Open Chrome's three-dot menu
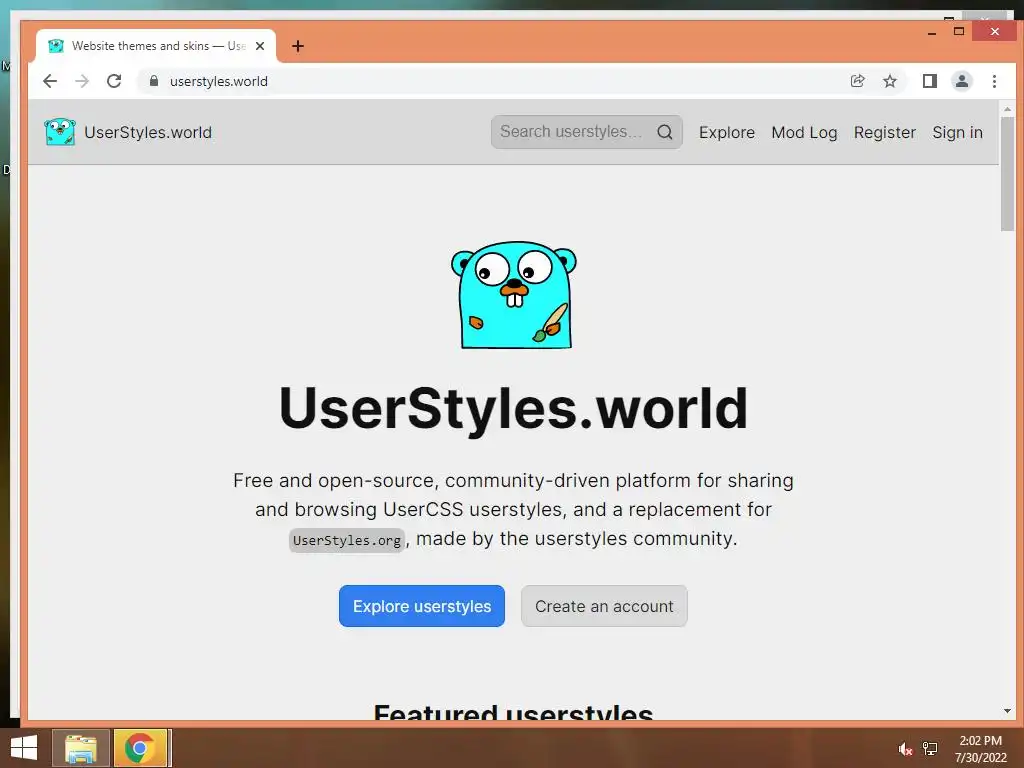The height and width of the screenshot is (768, 1024). [994, 81]
